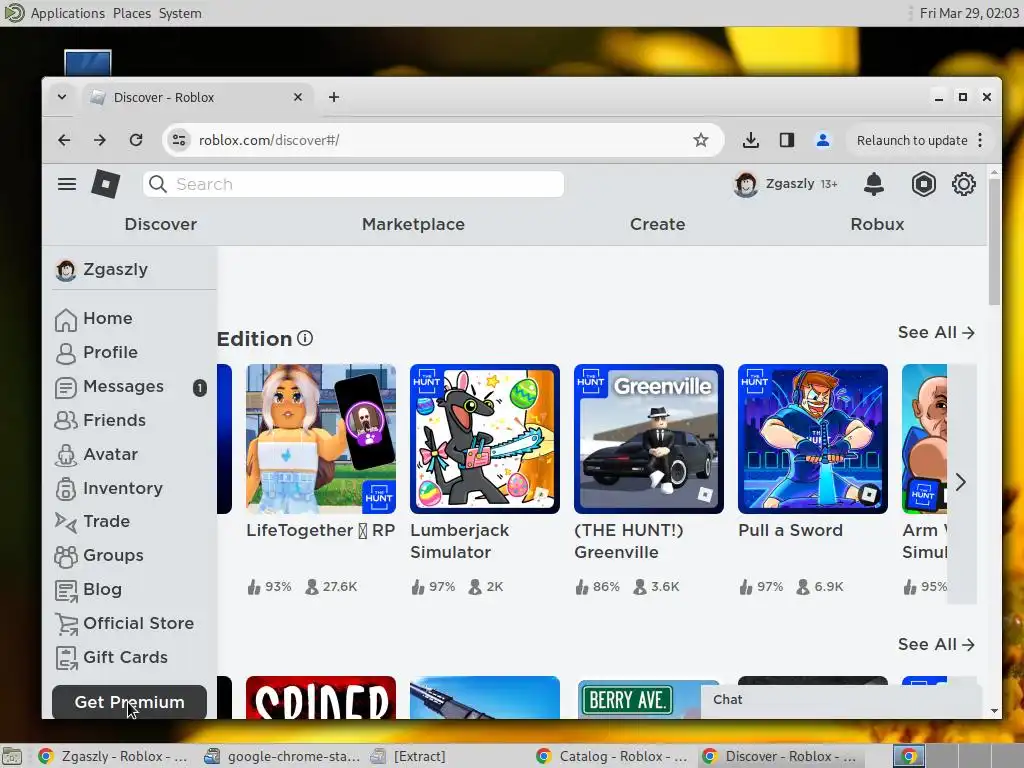Open Chrome three-dot menu

[x=980, y=140]
